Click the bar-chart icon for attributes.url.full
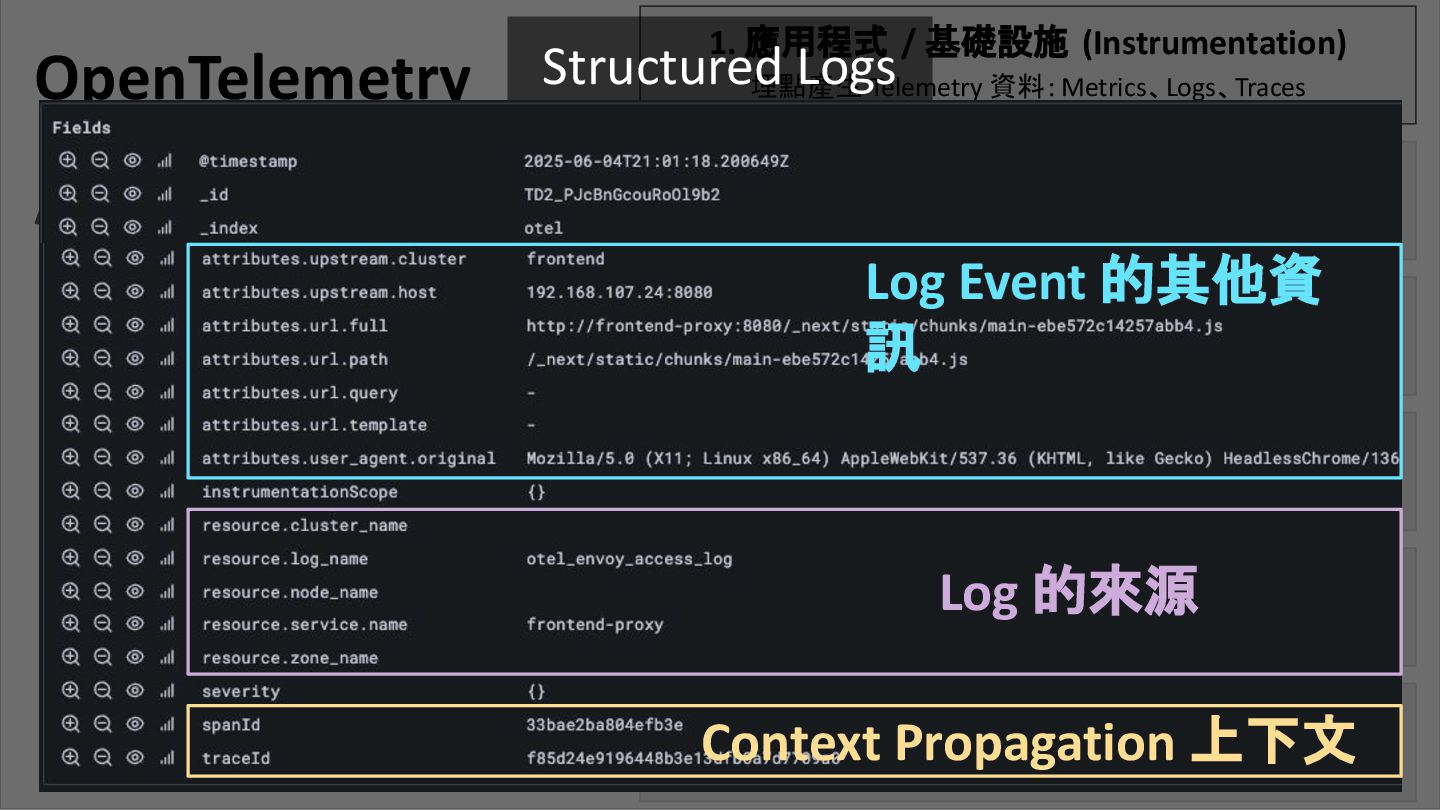1440x810 pixels. pyautogui.click(x=166, y=325)
